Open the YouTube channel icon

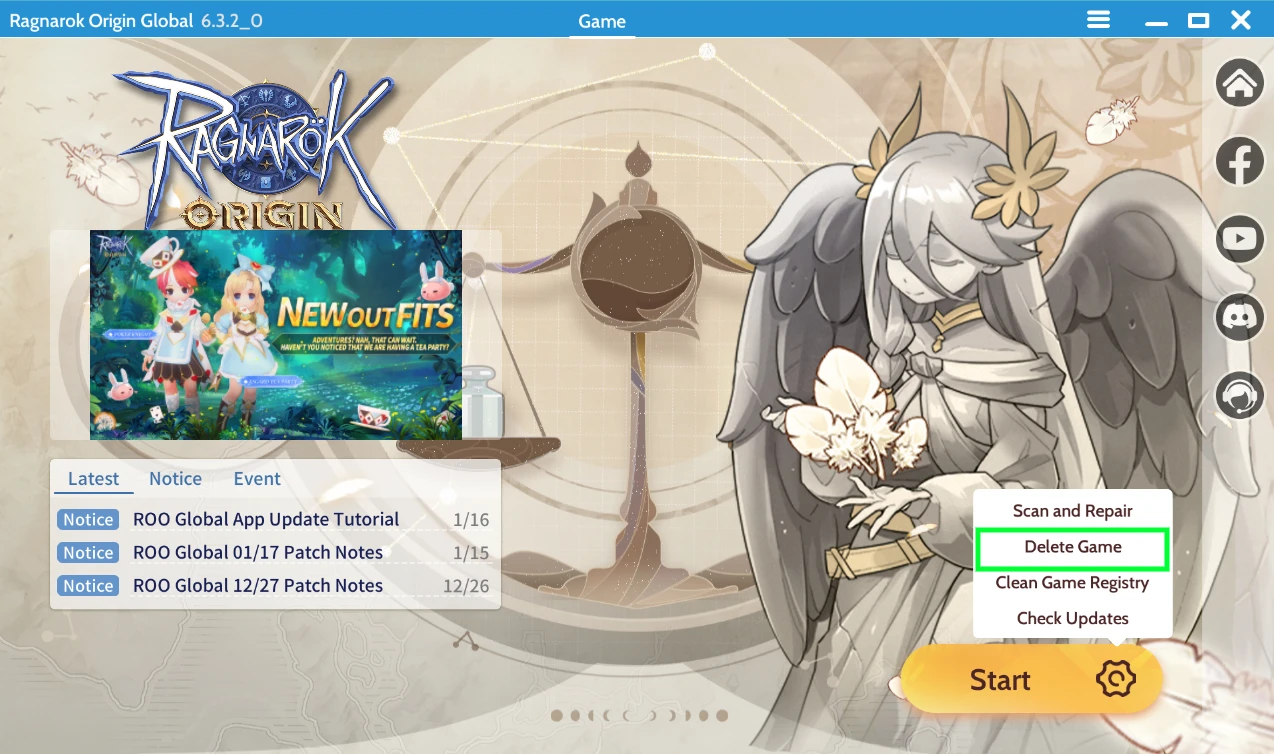point(1240,239)
